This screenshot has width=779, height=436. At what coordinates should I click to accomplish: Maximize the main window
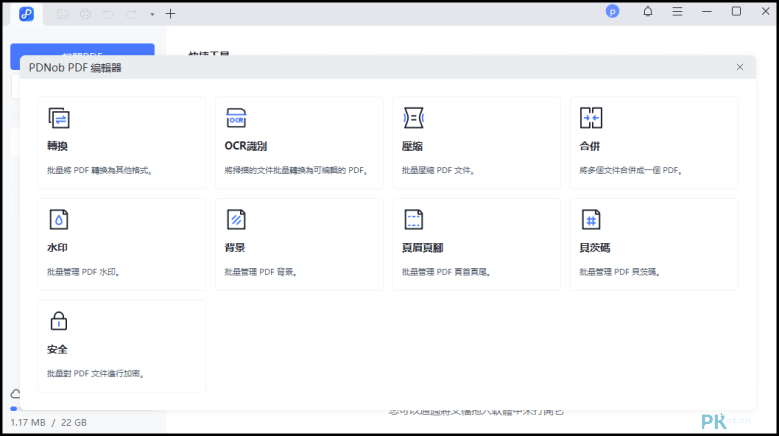[736, 11]
